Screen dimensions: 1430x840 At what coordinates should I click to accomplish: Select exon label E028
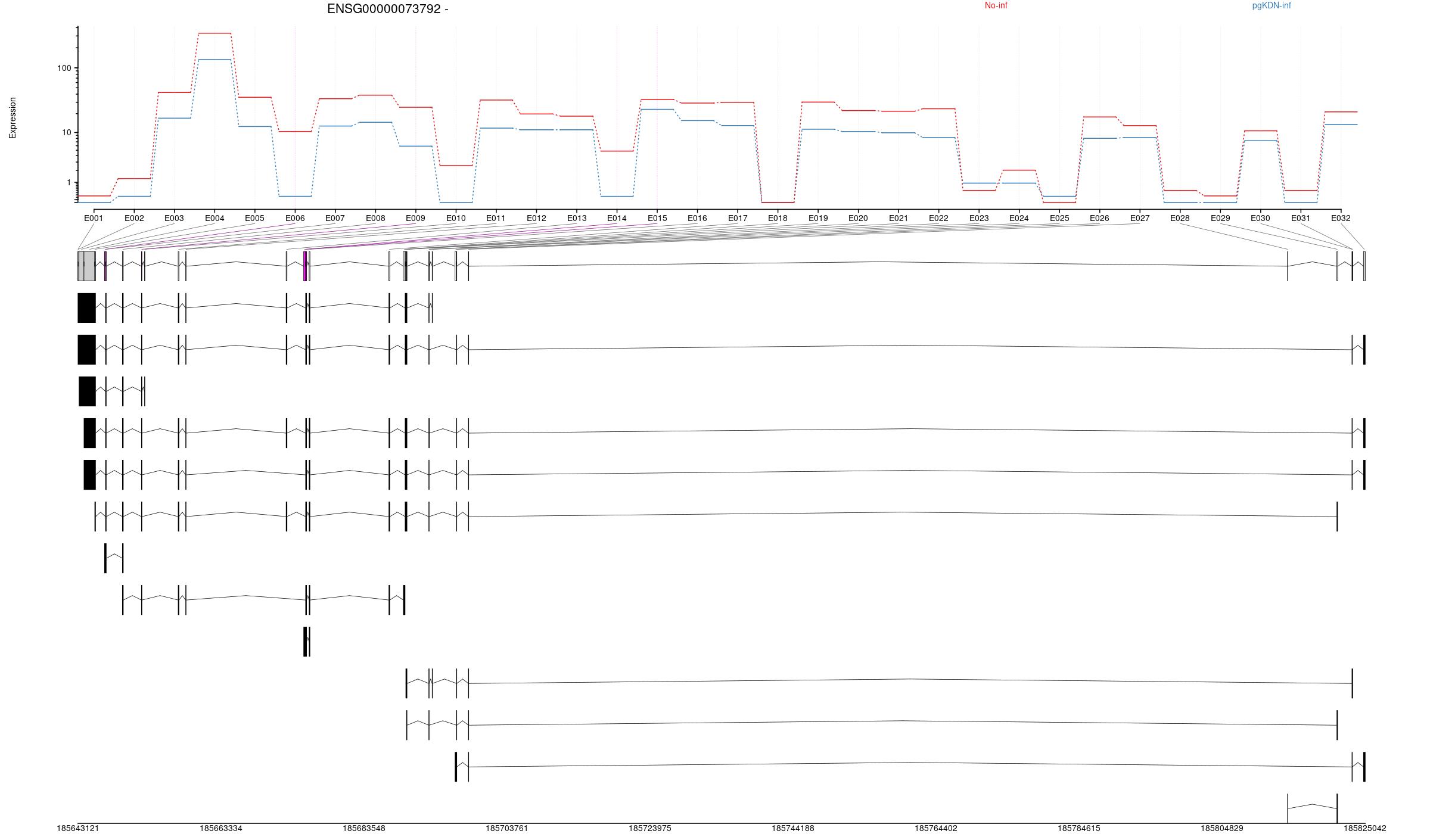[1180, 218]
